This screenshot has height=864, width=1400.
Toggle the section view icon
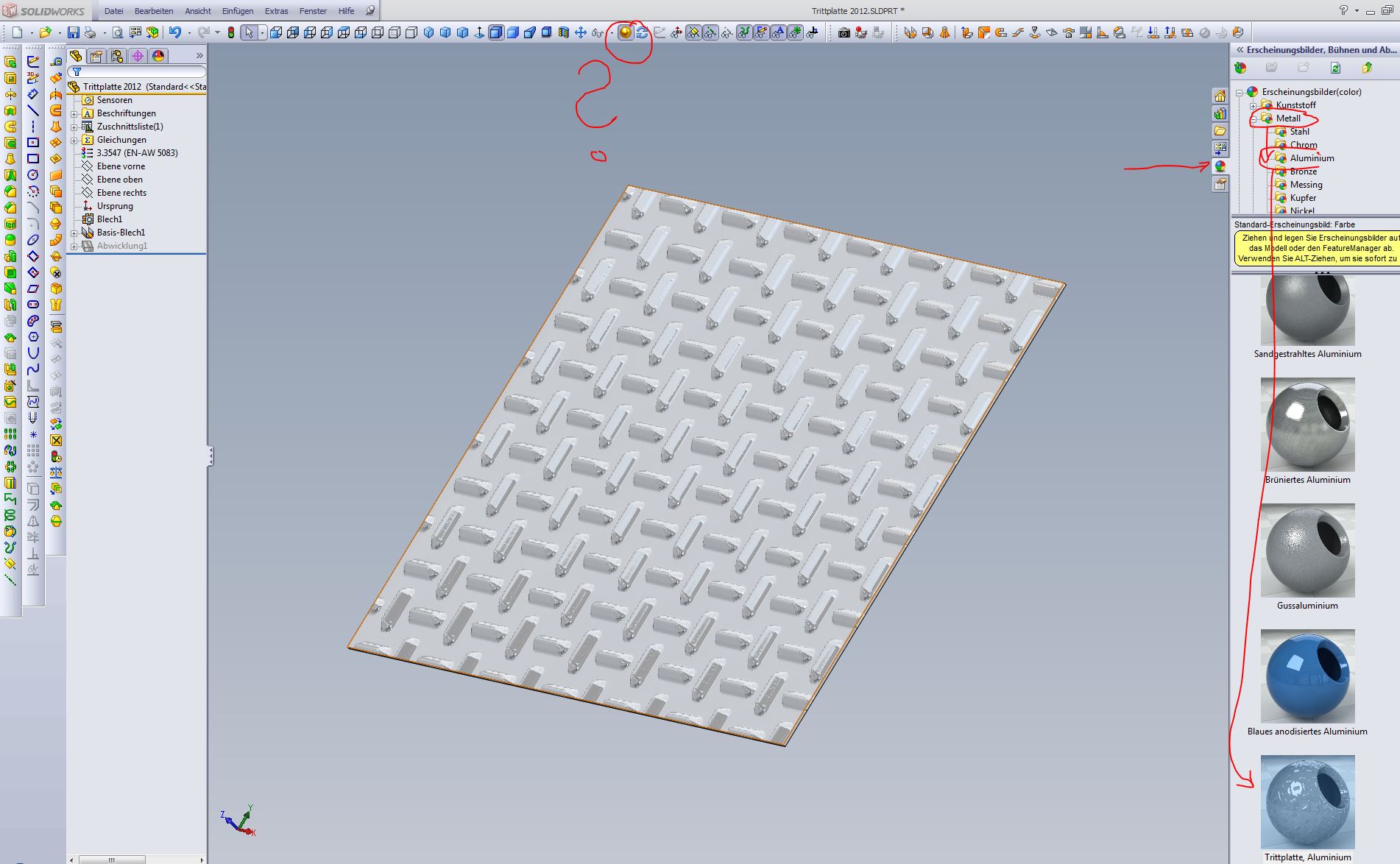[563, 32]
